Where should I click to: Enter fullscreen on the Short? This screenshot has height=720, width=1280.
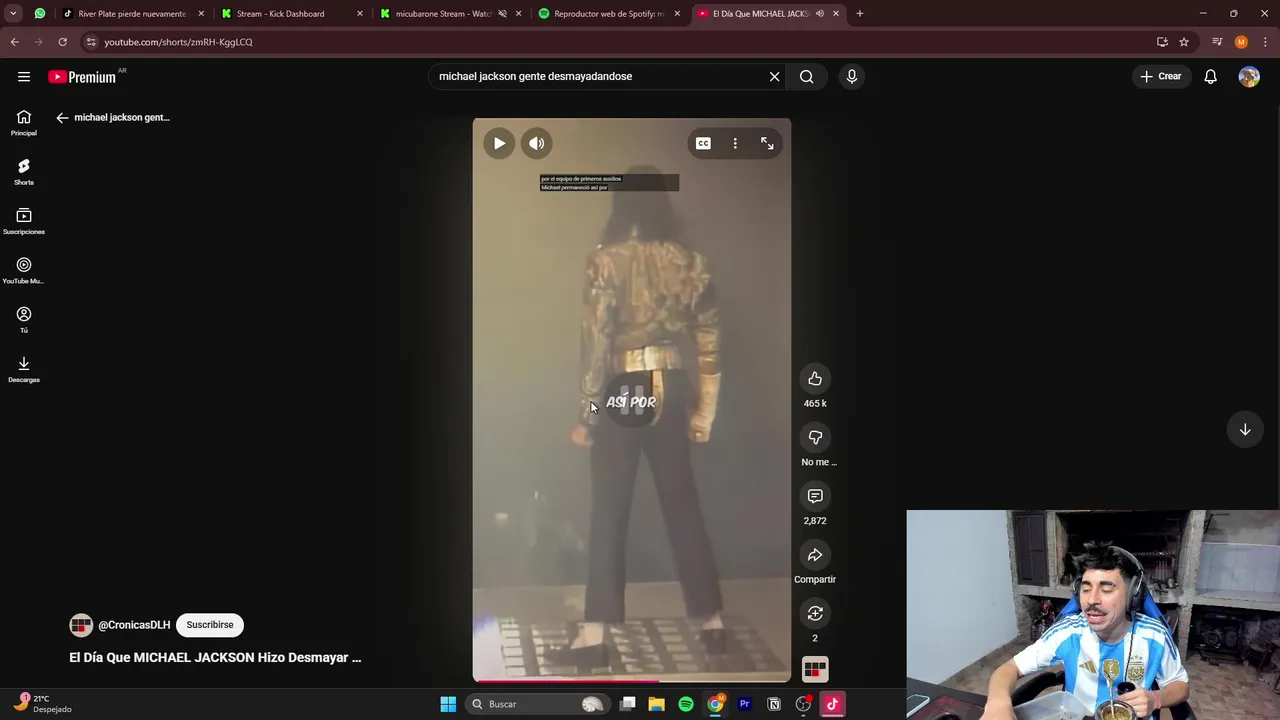click(x=767, y=143)
